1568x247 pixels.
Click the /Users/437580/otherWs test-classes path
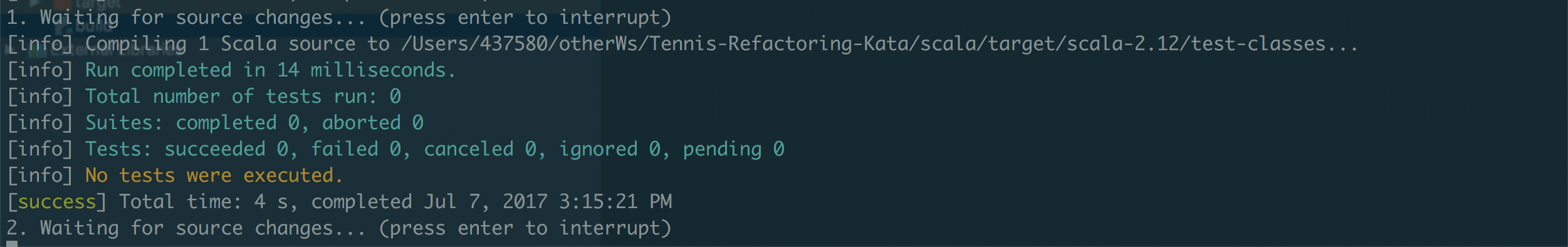[x=879, y=44]
